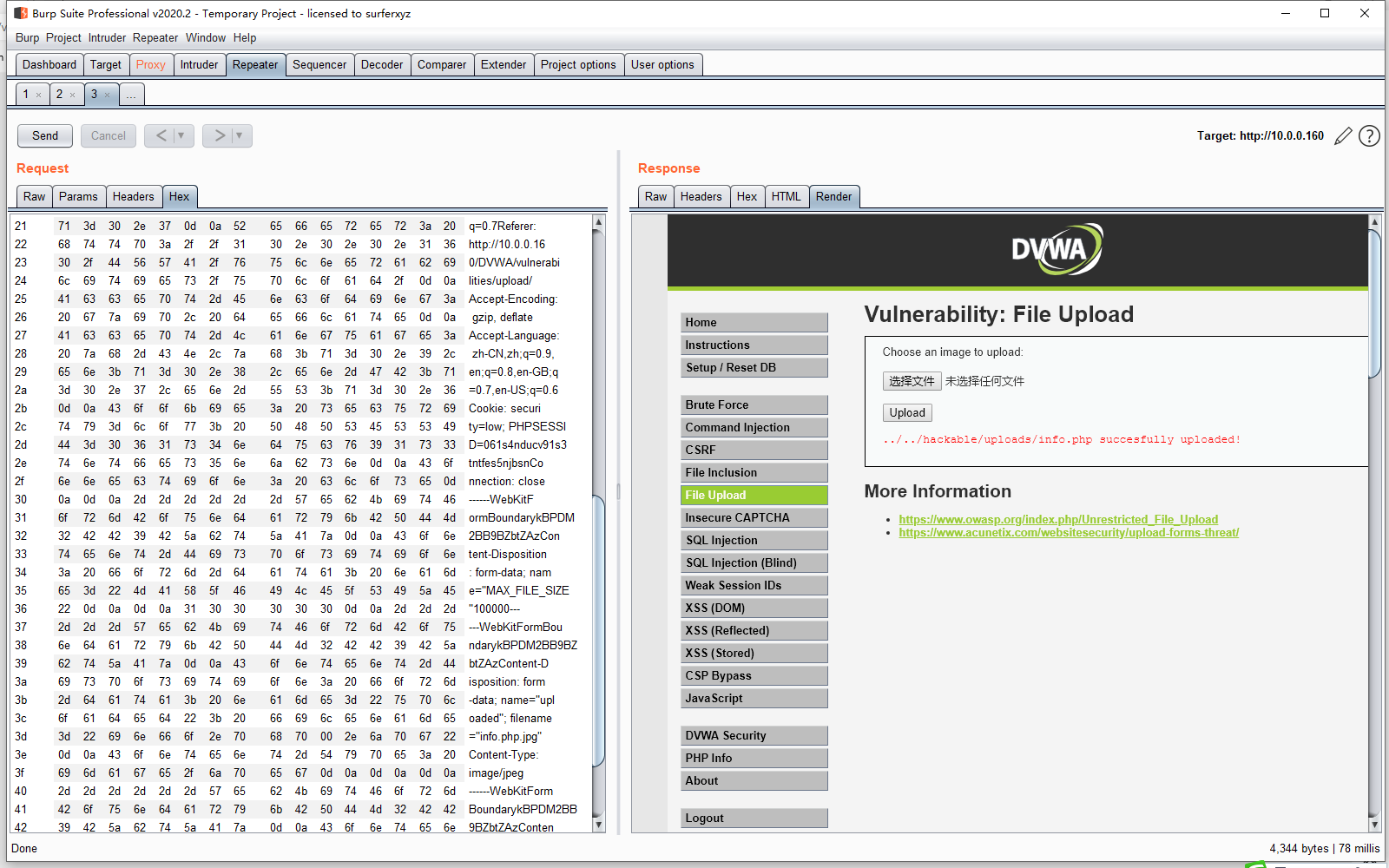Click request hex scrollbar down arrow
This screenshot has width=1389, height=868.
598,825
